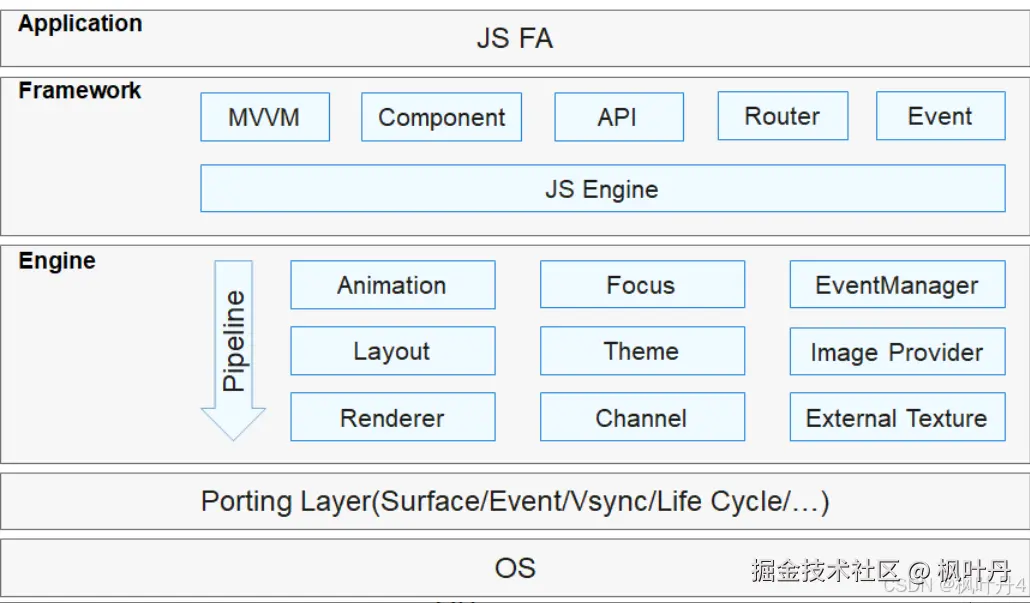Screen dimensions: 1030x603
Task: Click the Component block
Action: (441, 117)
